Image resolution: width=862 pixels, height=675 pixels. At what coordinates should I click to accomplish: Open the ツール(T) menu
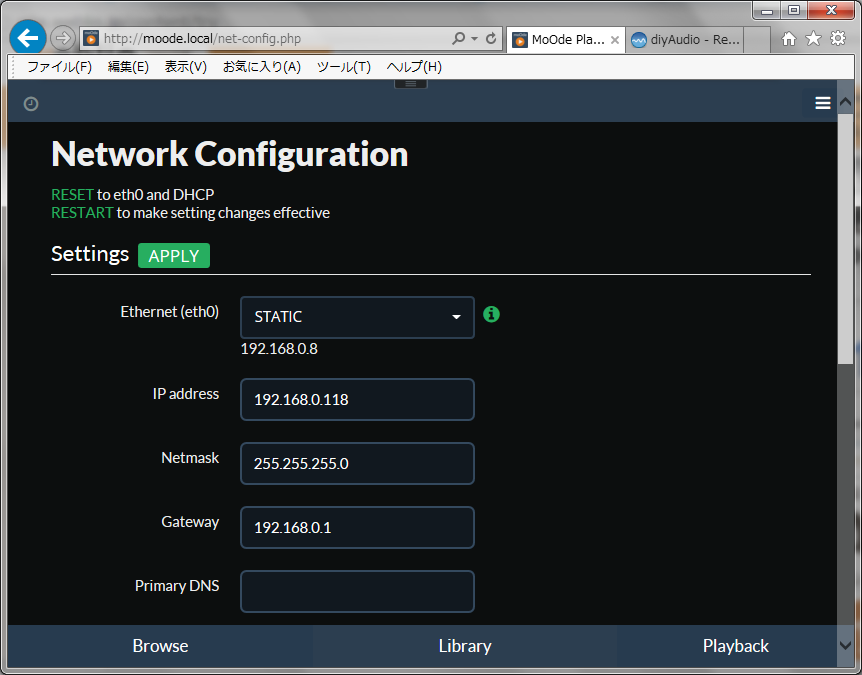tap(344, 67)
